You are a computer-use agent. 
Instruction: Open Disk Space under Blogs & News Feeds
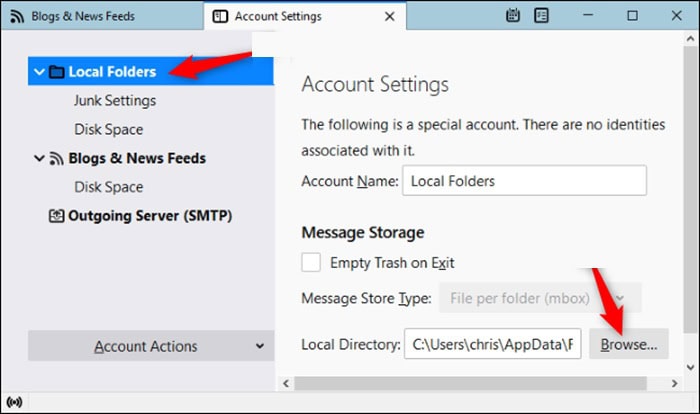108,187
